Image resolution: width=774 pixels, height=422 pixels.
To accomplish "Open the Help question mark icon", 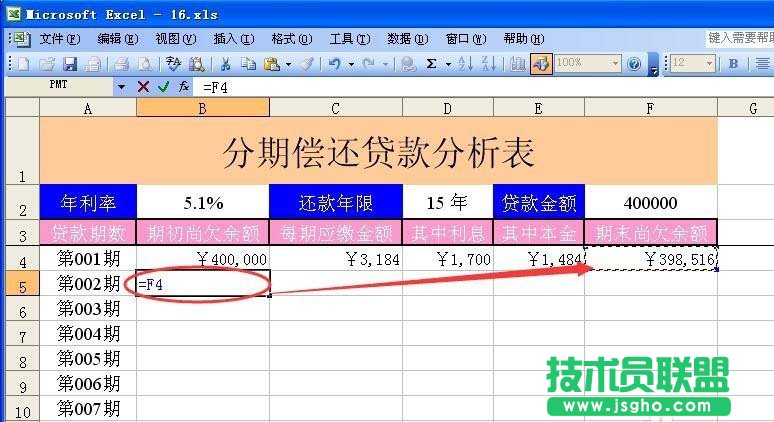I will (x=634, y=64).
